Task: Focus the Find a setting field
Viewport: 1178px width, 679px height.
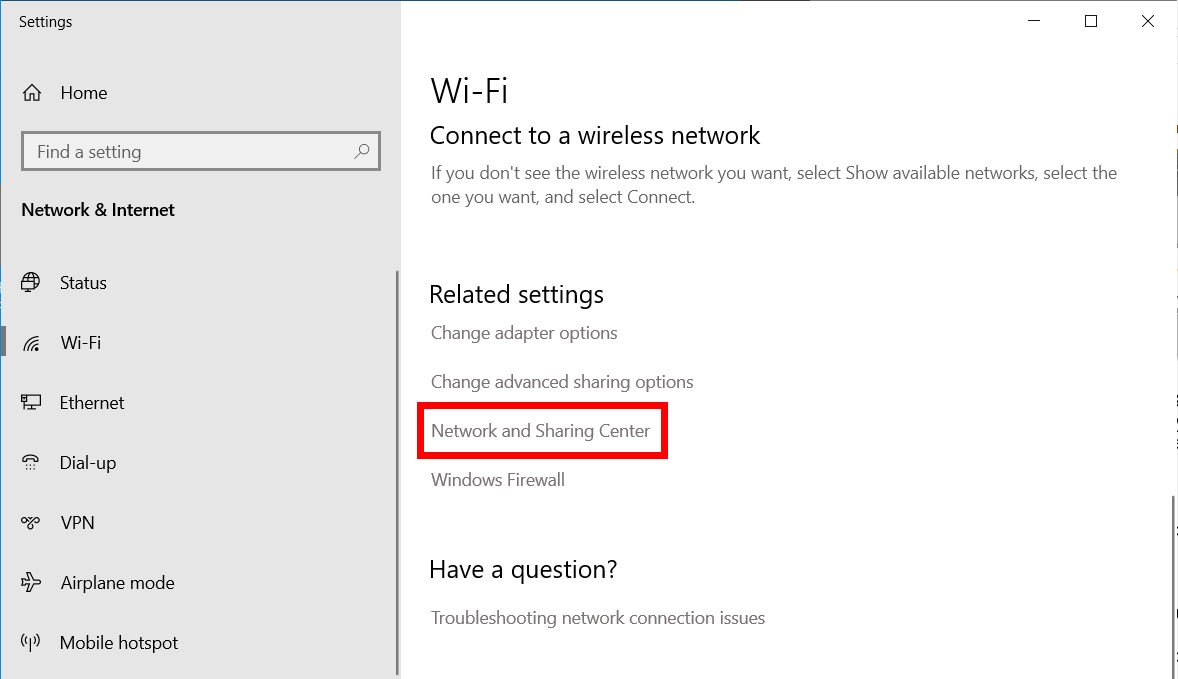Action: [201, 151]
